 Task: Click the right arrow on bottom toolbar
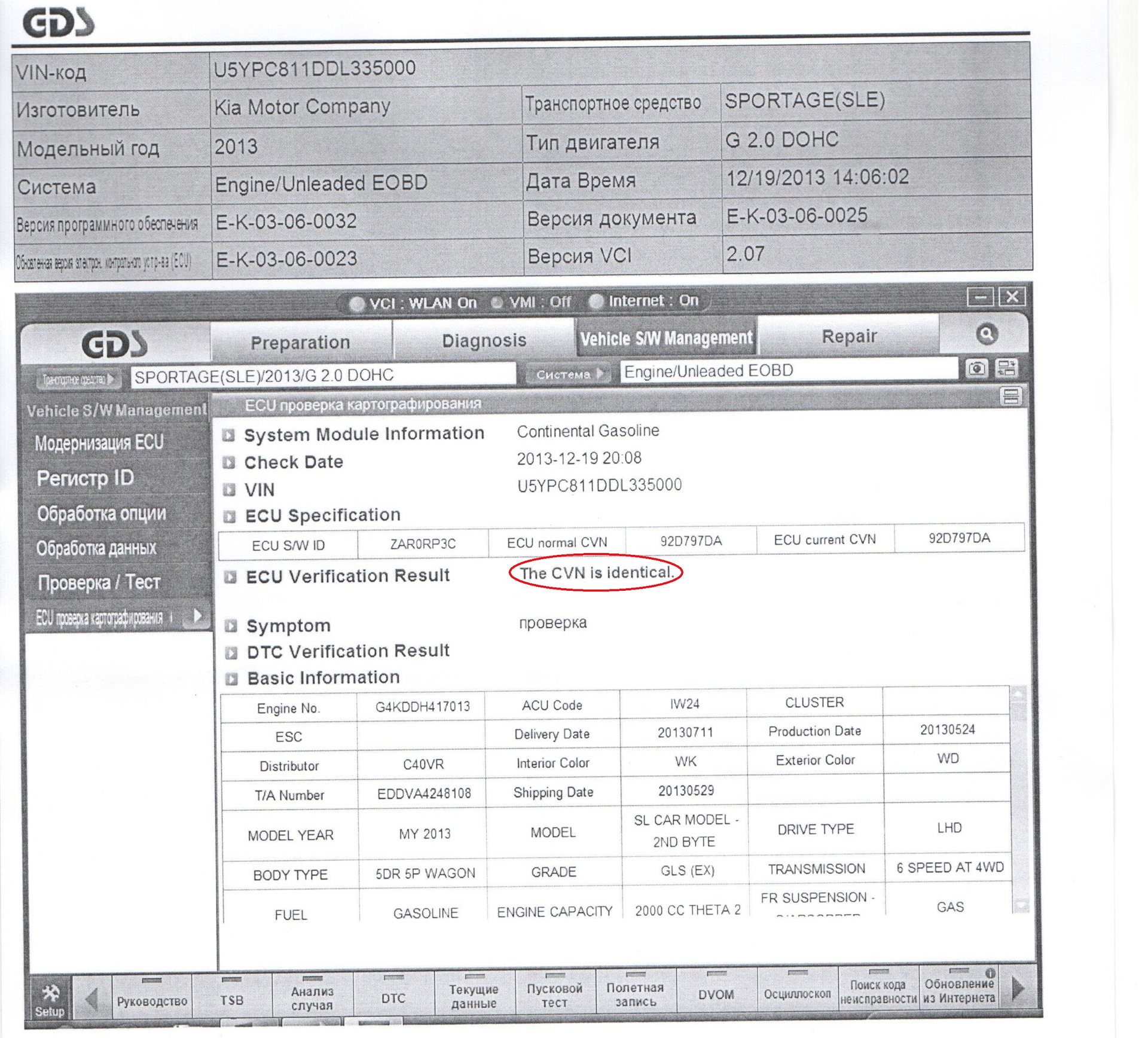1018,989
